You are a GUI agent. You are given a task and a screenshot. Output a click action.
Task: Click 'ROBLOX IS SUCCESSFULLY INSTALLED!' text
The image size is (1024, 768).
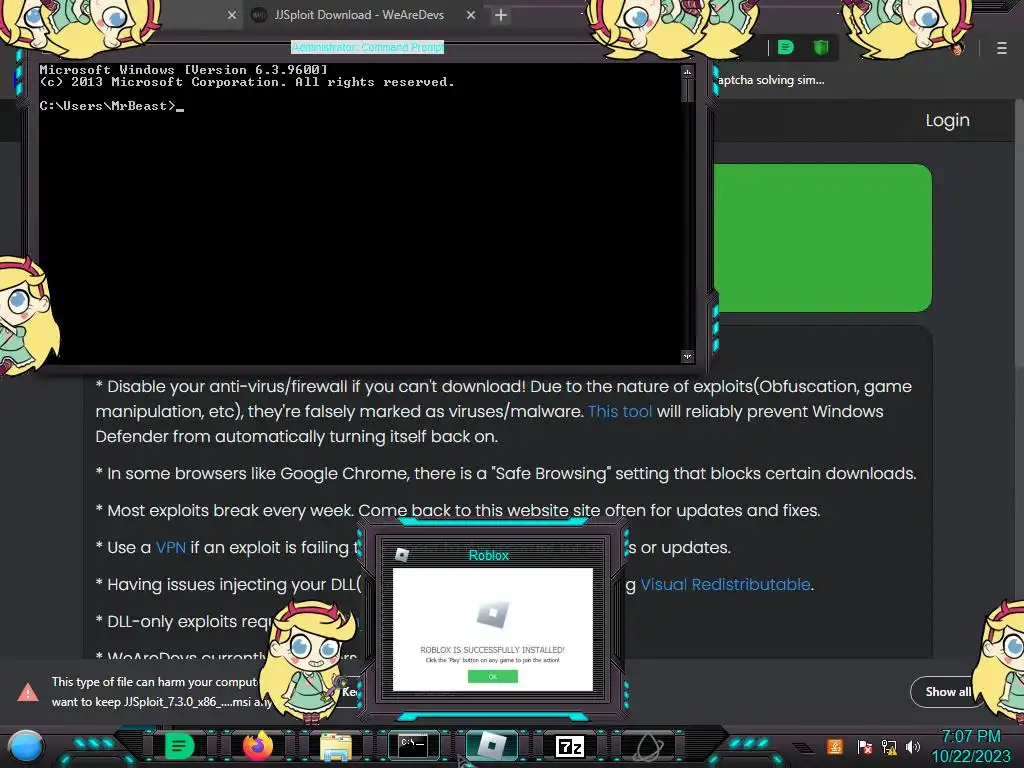pos(492,650)
